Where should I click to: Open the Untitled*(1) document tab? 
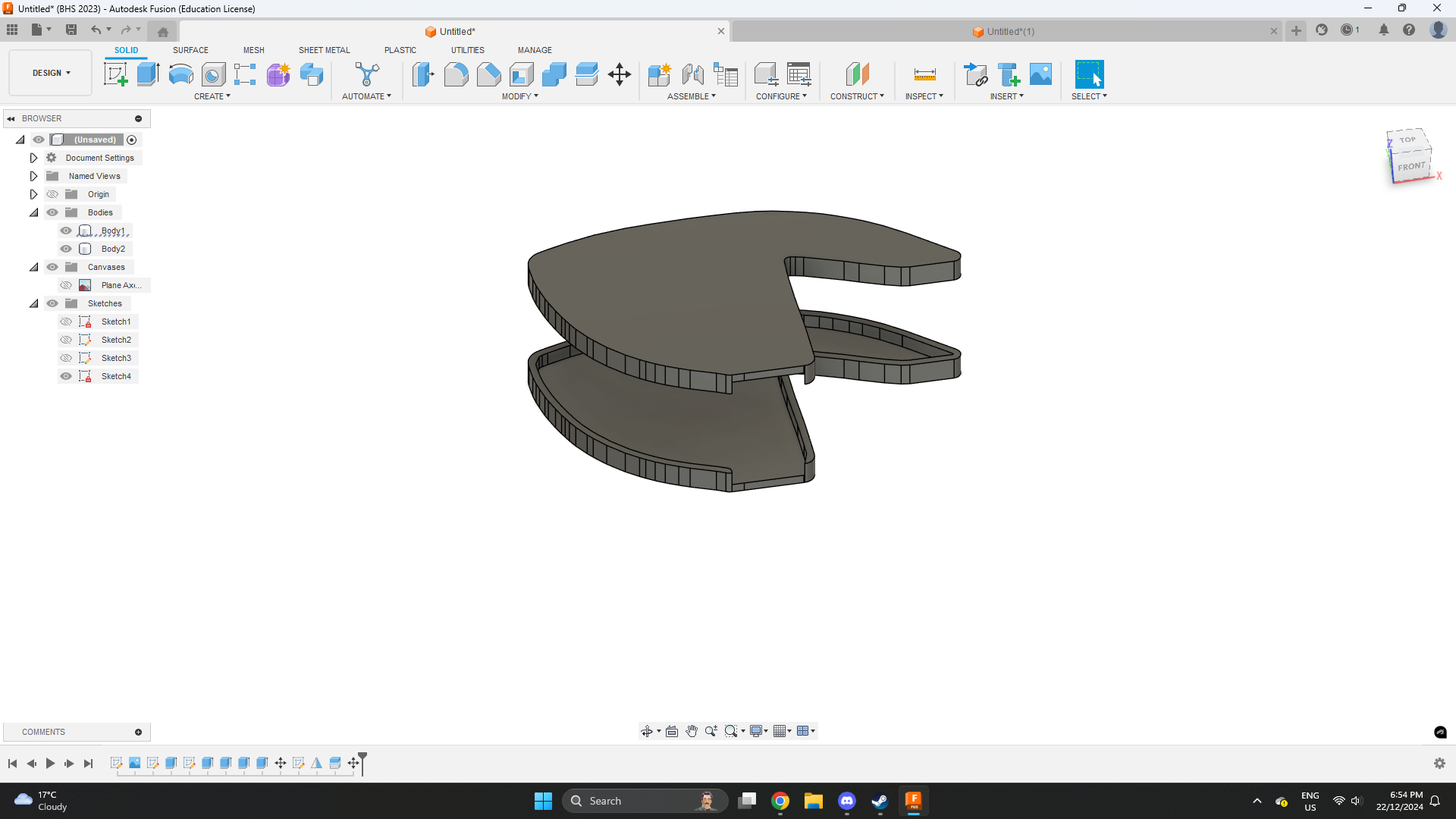(1009, 31)
